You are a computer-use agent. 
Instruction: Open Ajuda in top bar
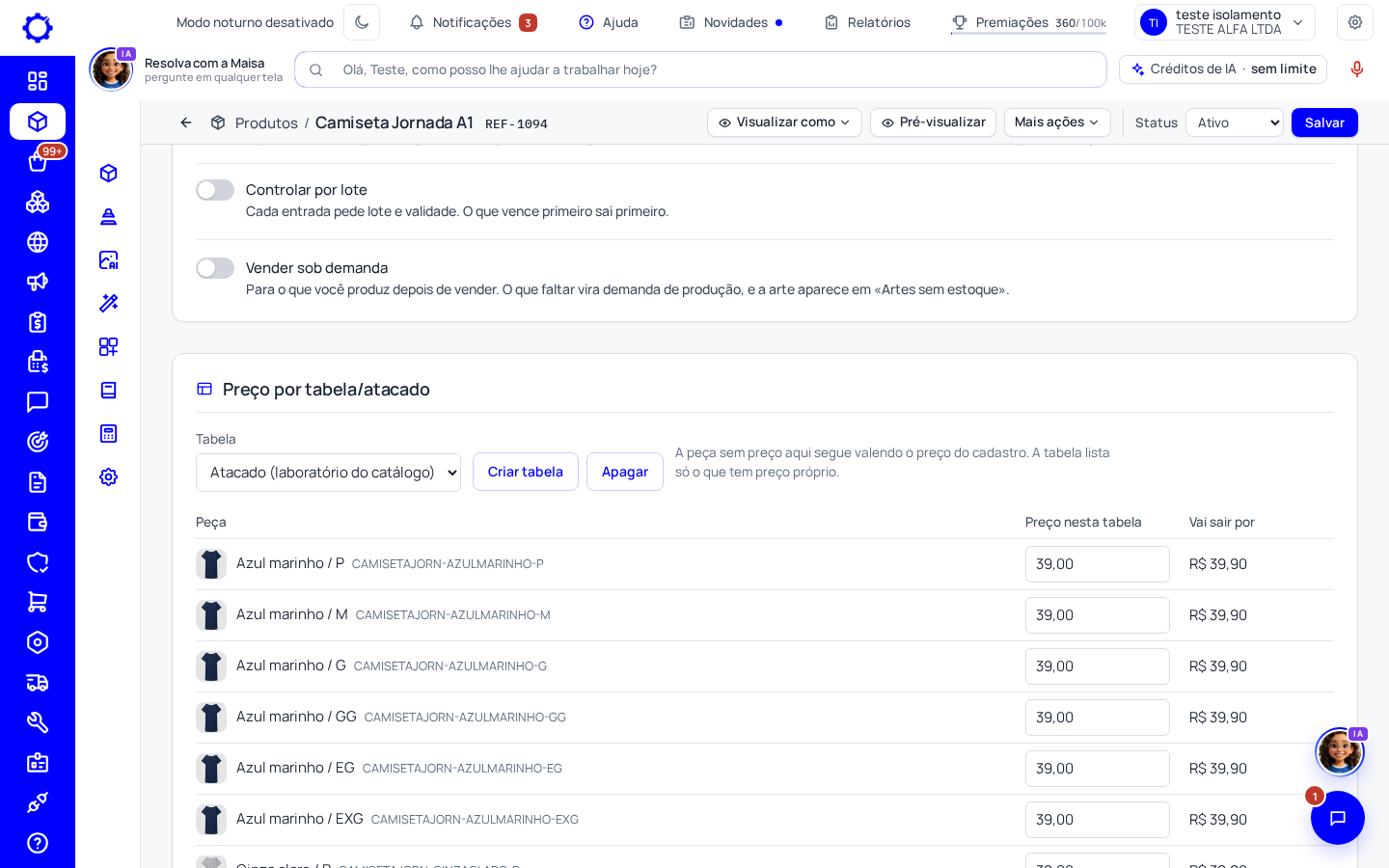coord(609,22)
